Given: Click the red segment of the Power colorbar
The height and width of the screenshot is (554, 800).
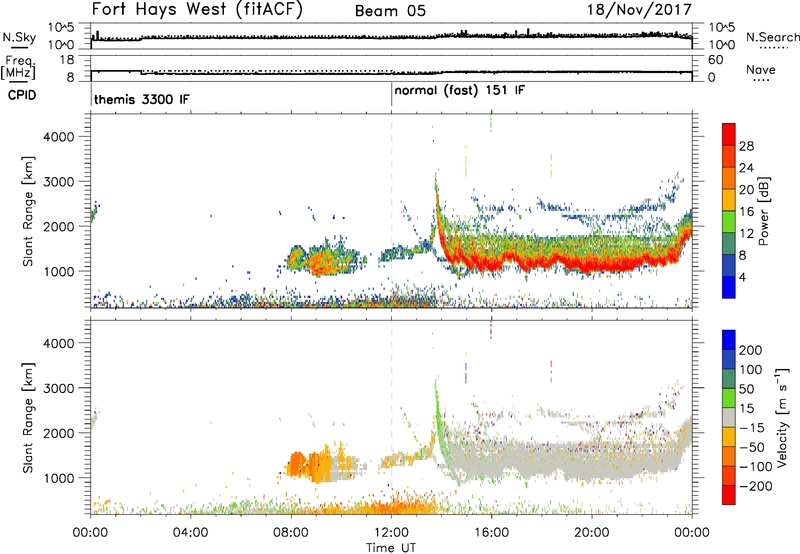Looking at the screenshot, I should coord(729,135).
